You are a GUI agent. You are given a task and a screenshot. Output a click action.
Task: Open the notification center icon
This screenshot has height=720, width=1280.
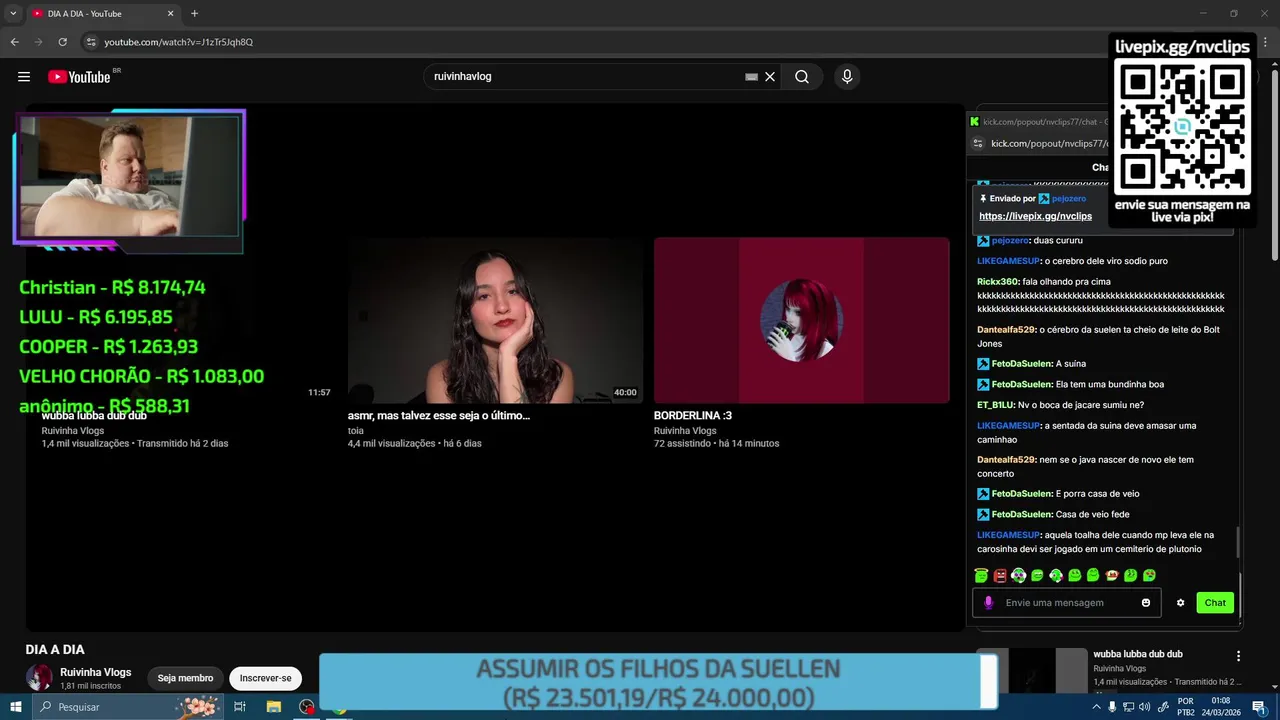point(1259,707)
